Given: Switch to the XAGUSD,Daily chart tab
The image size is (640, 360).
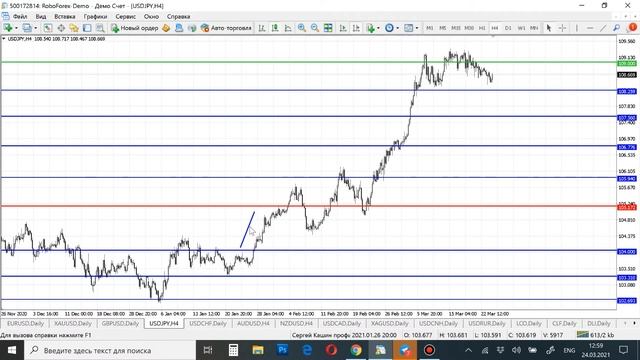Looking at the screenshot, I should [389, 323].
